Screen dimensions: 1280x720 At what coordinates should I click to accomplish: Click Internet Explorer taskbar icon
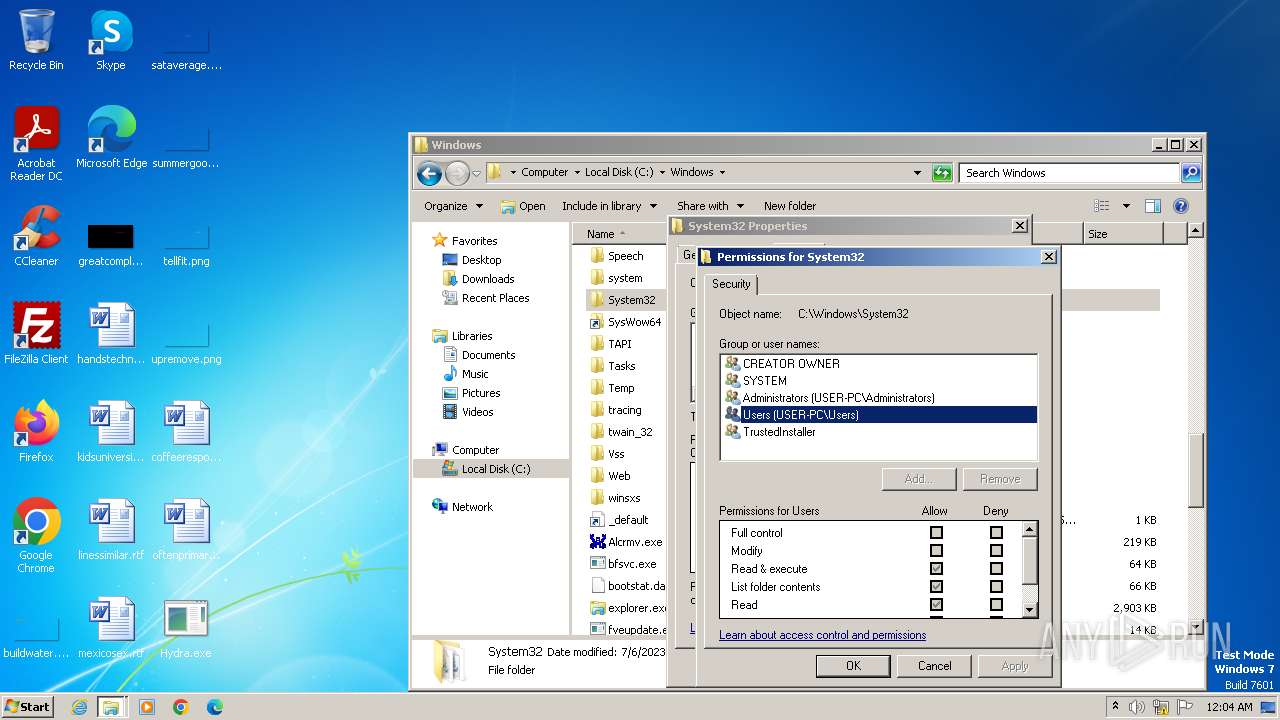click(x=80, y=707)
